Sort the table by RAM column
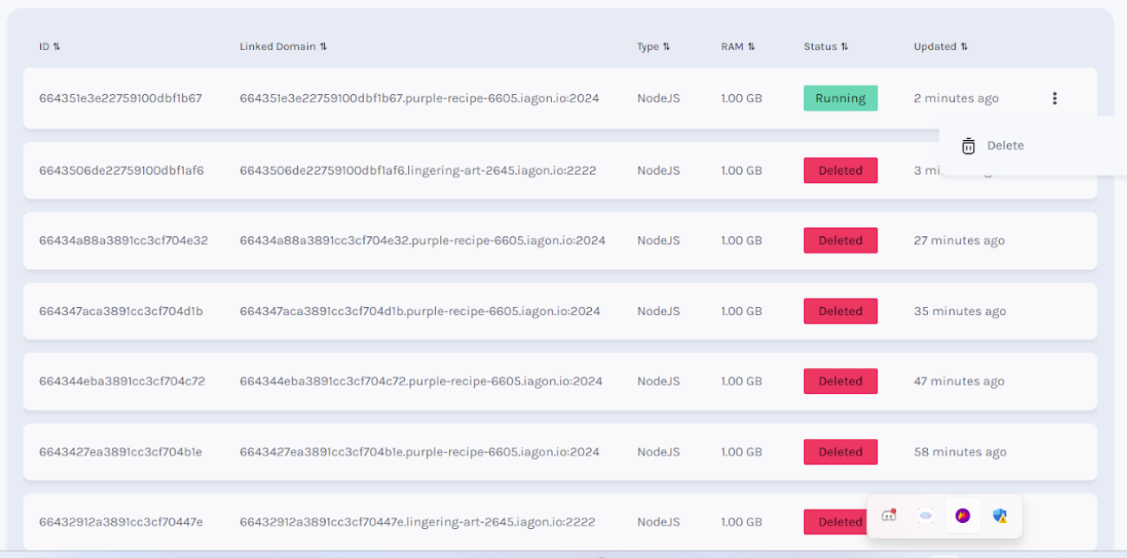This screenshot has height=558, width=1127. click(x=751, y=47)
